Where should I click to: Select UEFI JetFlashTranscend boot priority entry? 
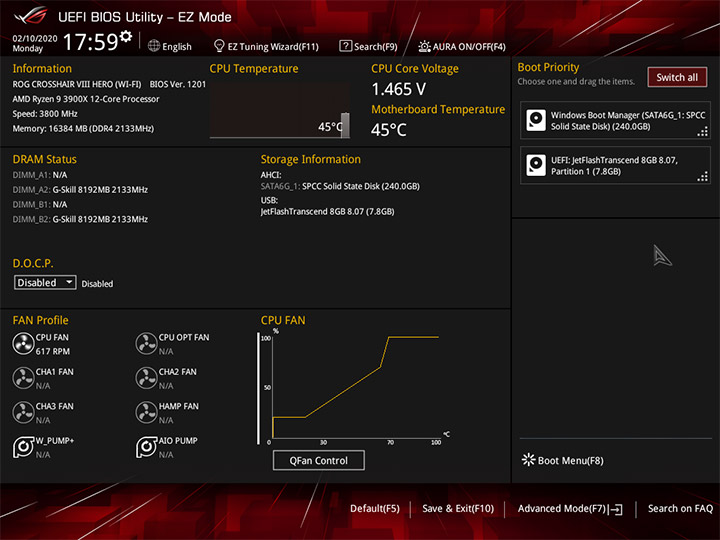pos(615,165)
